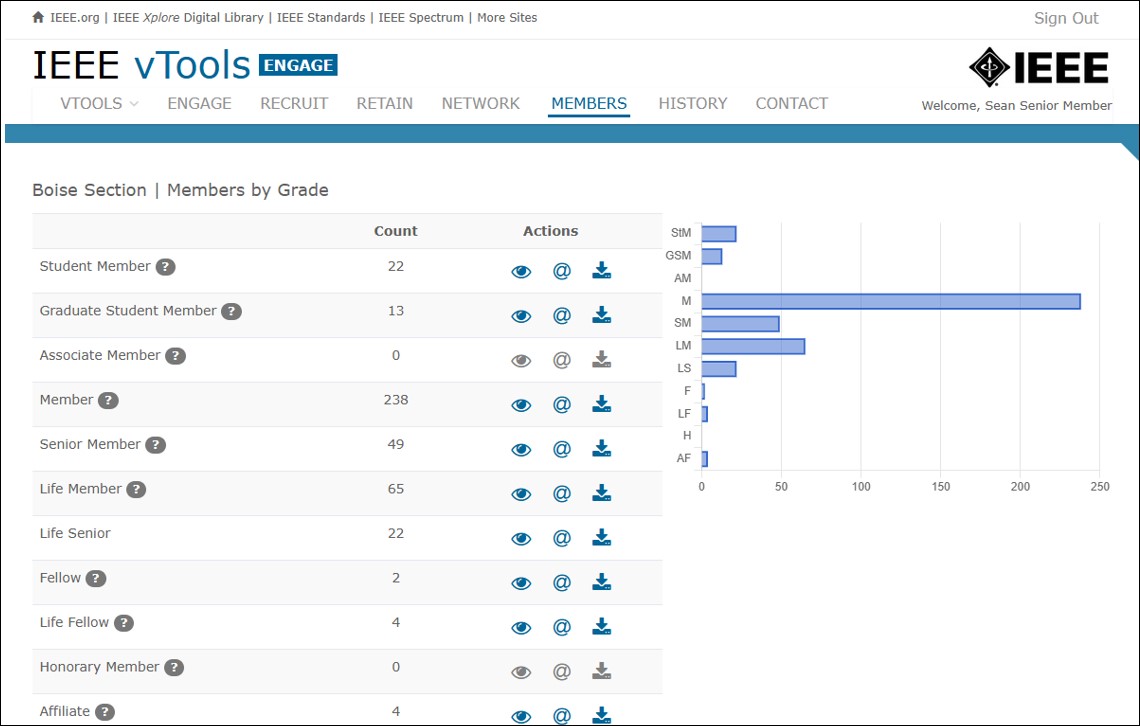The height and width of the screenshot is (726, 1140).
Task: Email Student Member group with @ icon
Action: [562, 271]
